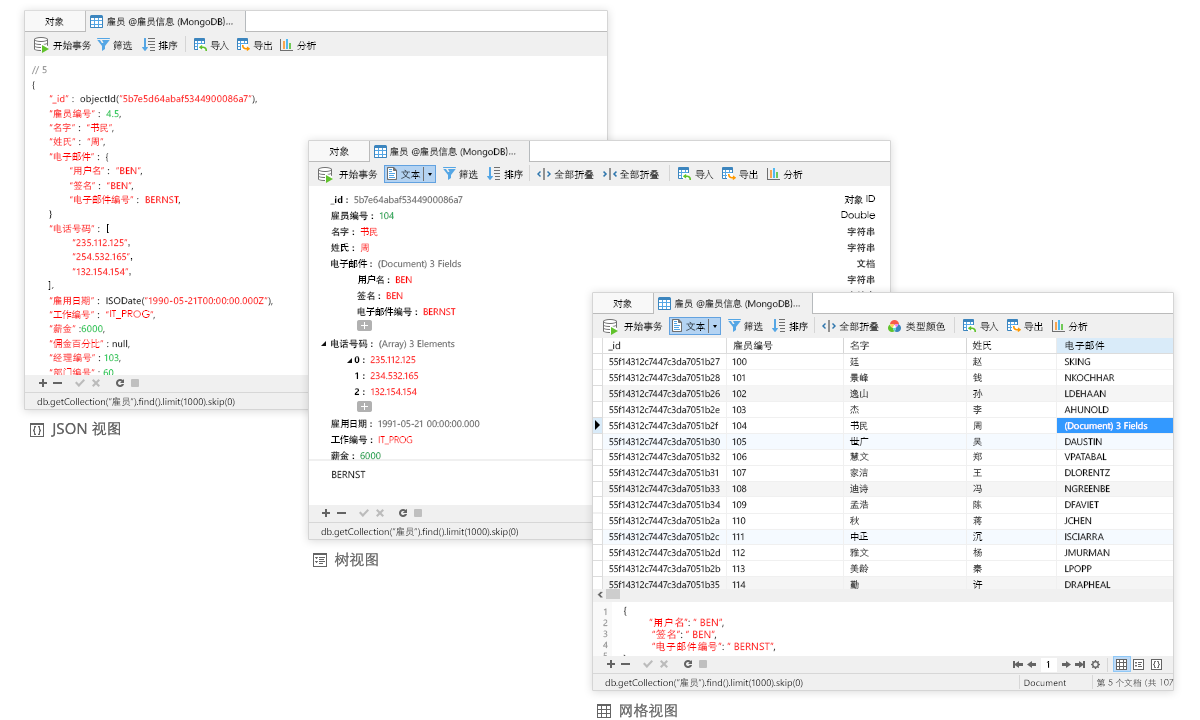The width and height of the screenshot is (1200, 720).
Task: Open 文本 dropdown arrow in grid view toolbar
Action: (x=715, y=326)
